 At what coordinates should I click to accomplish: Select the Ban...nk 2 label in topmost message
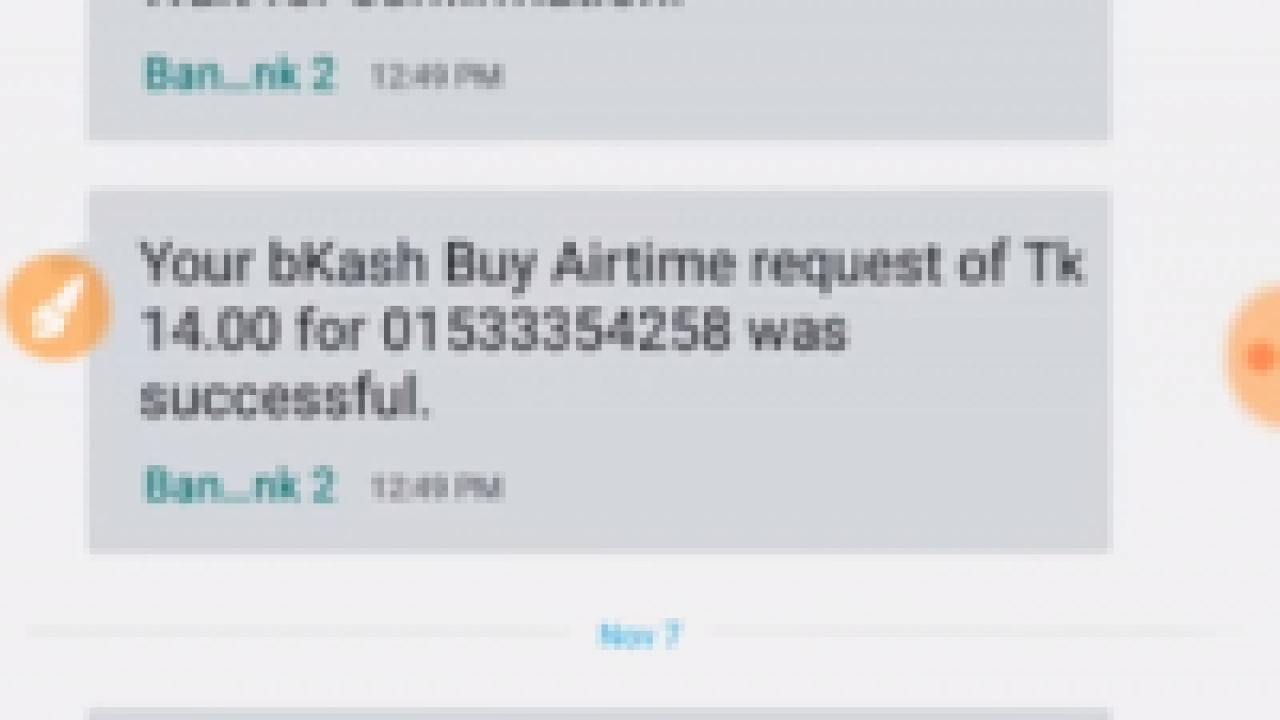pyautogui.click(x=240, y=75)
